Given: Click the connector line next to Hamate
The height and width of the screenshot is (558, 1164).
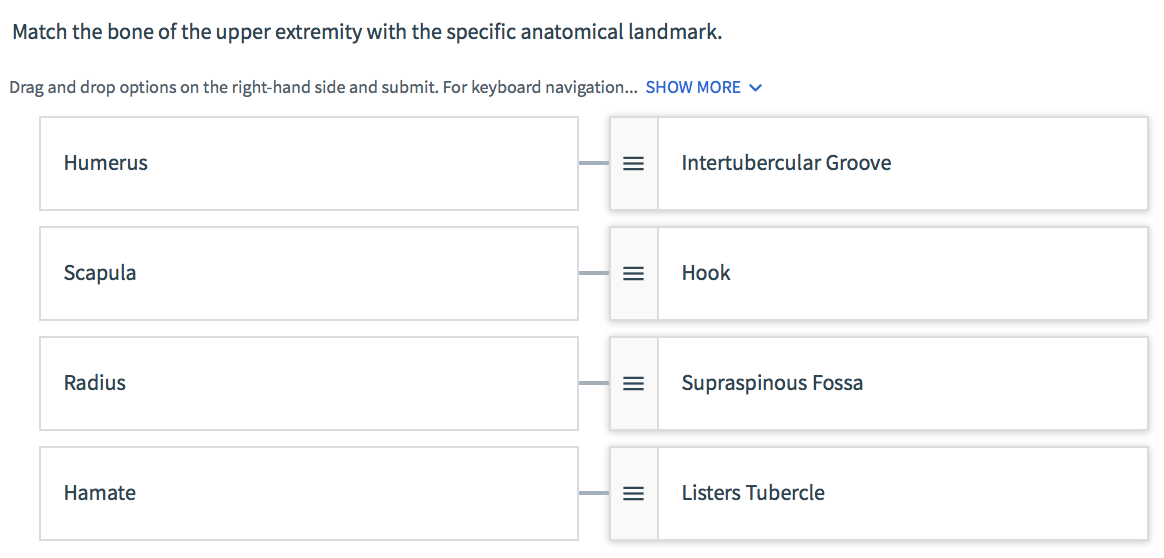Looking at the screenshot, I should 594,493.
